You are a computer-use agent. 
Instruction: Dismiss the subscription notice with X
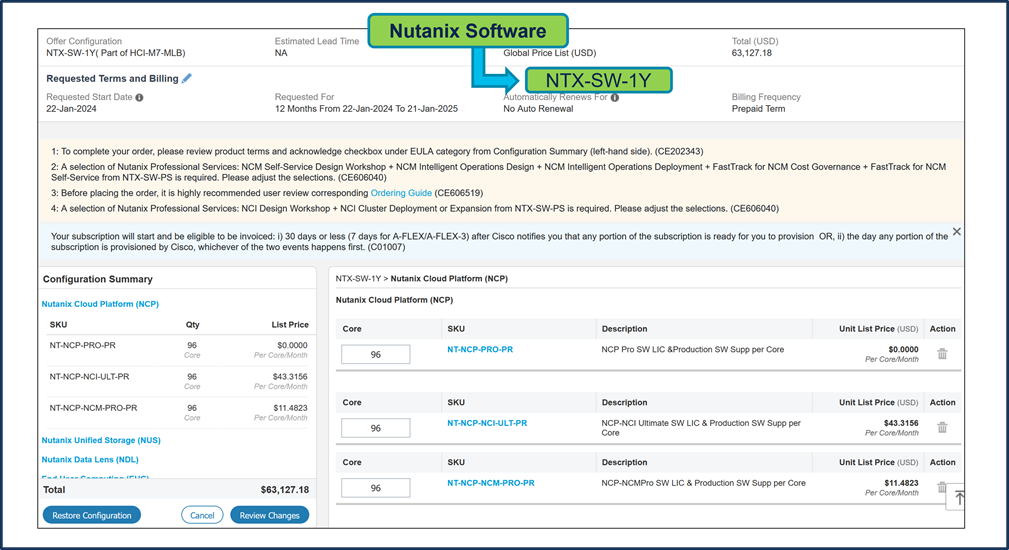coord(956,232)
